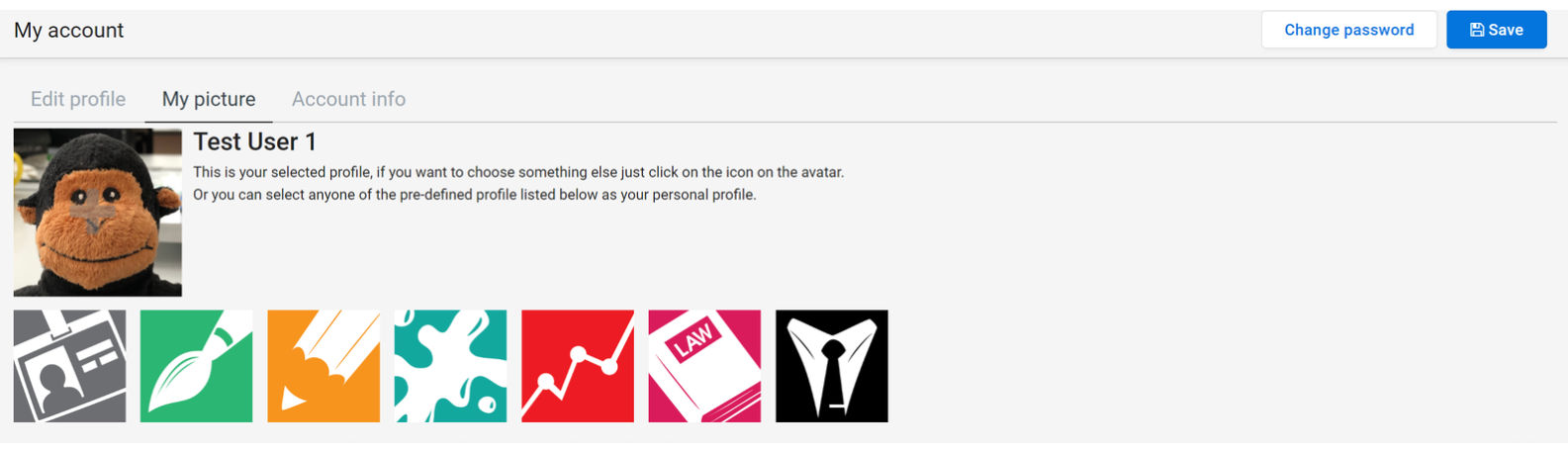Choose the ID badge card avatar
The width and height of the screenshot is (1568, 451).
[x=69, y=366]
